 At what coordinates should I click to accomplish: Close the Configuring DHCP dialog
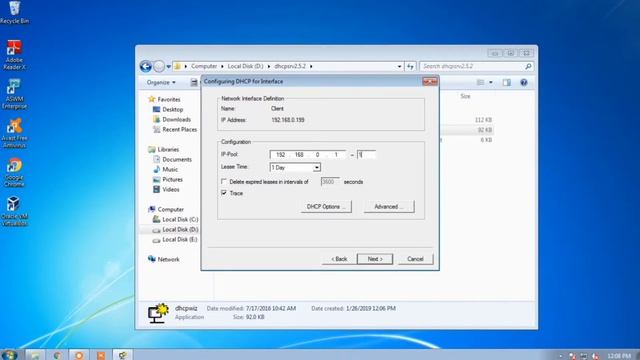pos(430,82)
